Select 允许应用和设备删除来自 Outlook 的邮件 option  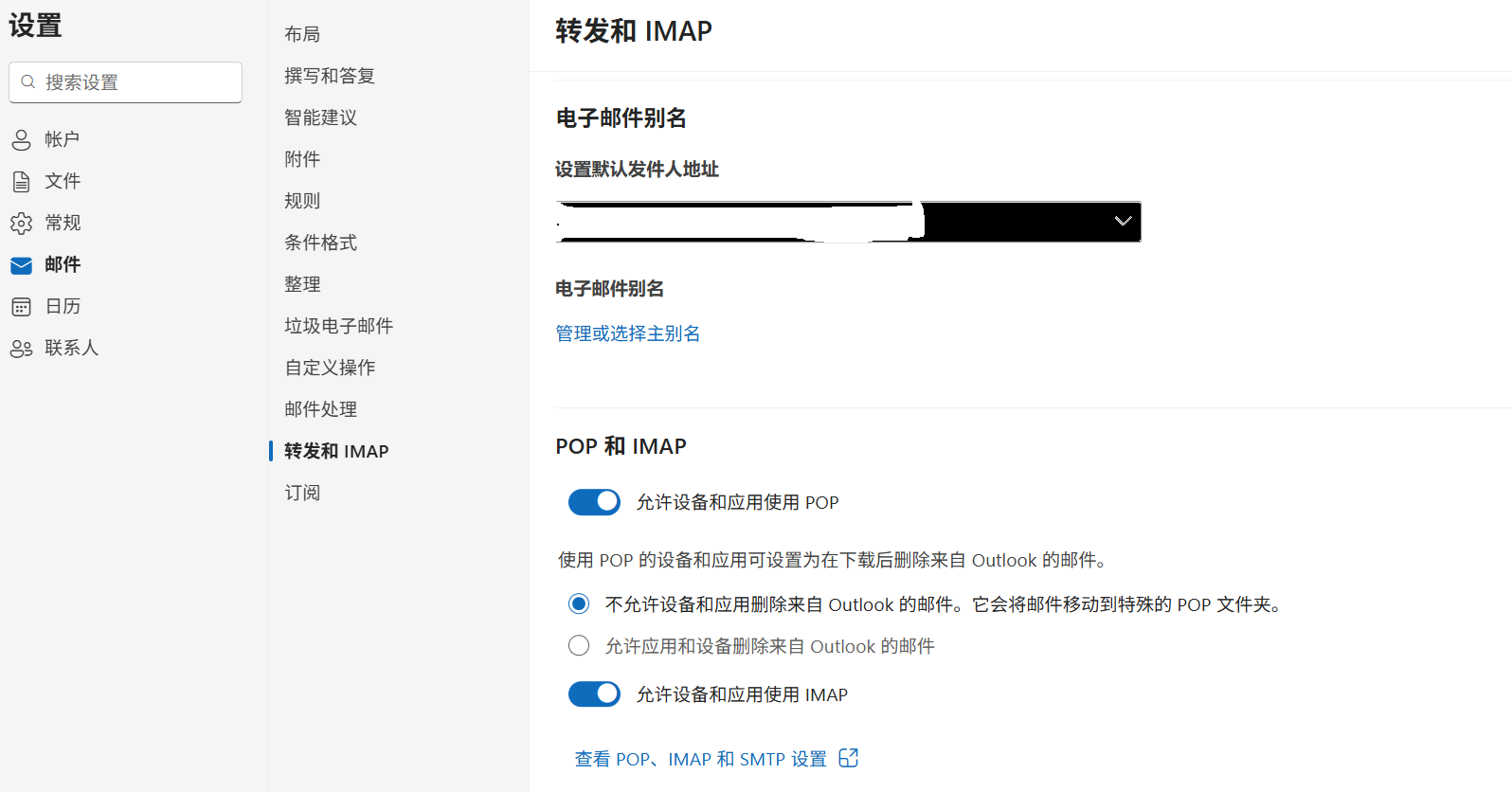coord(579,645)
